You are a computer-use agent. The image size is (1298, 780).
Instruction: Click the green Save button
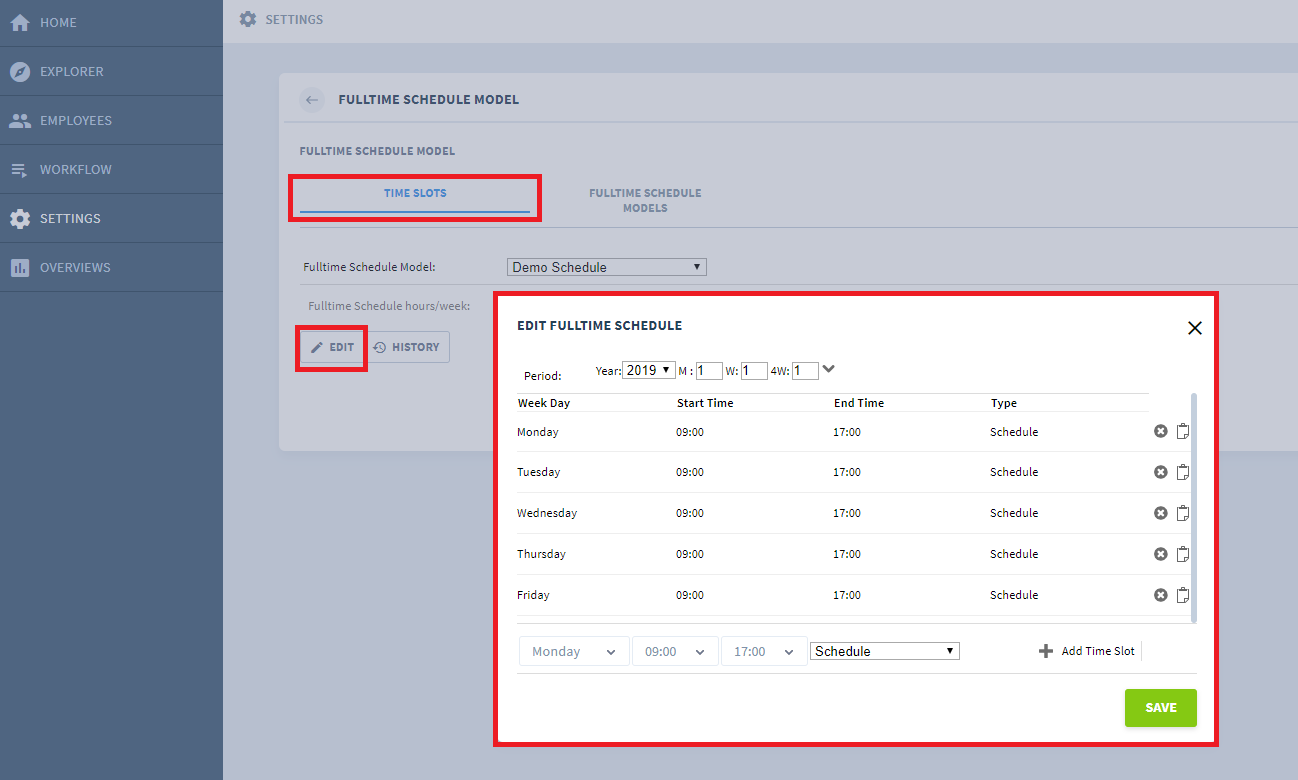coord(1160,707)
